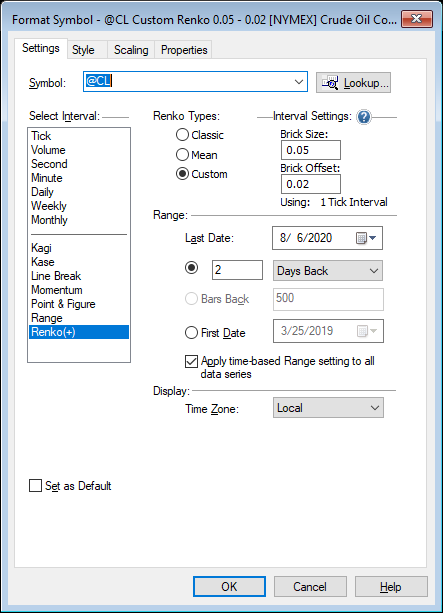This screenshot has height=613, width=443.
Task: Close the Format Symbol dialog
Action: pos(416,19)
